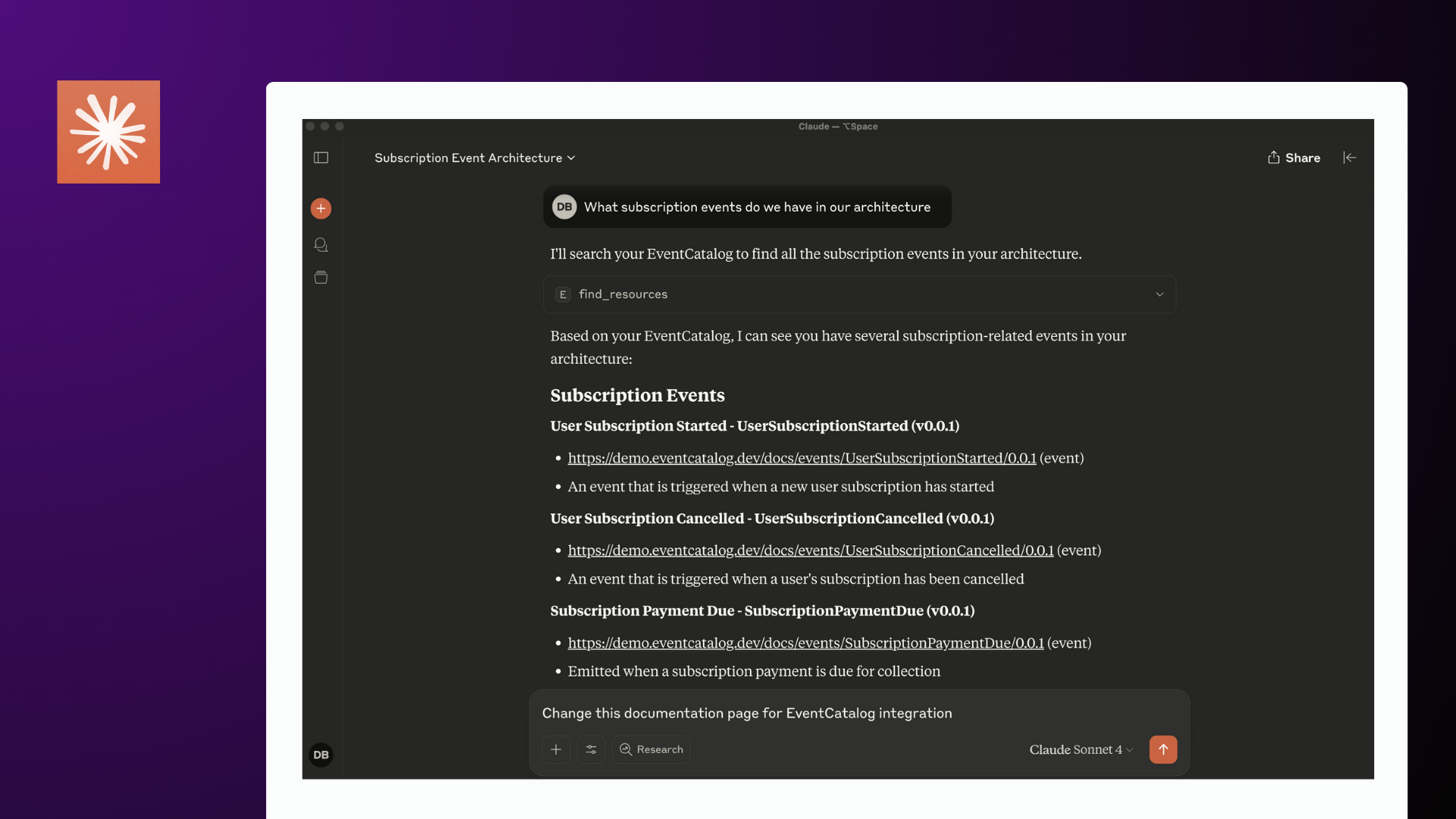The width and height of the screenshot is (1456, 819).
Task: Click the orange send arrow button
Action: click(1163, 749)
